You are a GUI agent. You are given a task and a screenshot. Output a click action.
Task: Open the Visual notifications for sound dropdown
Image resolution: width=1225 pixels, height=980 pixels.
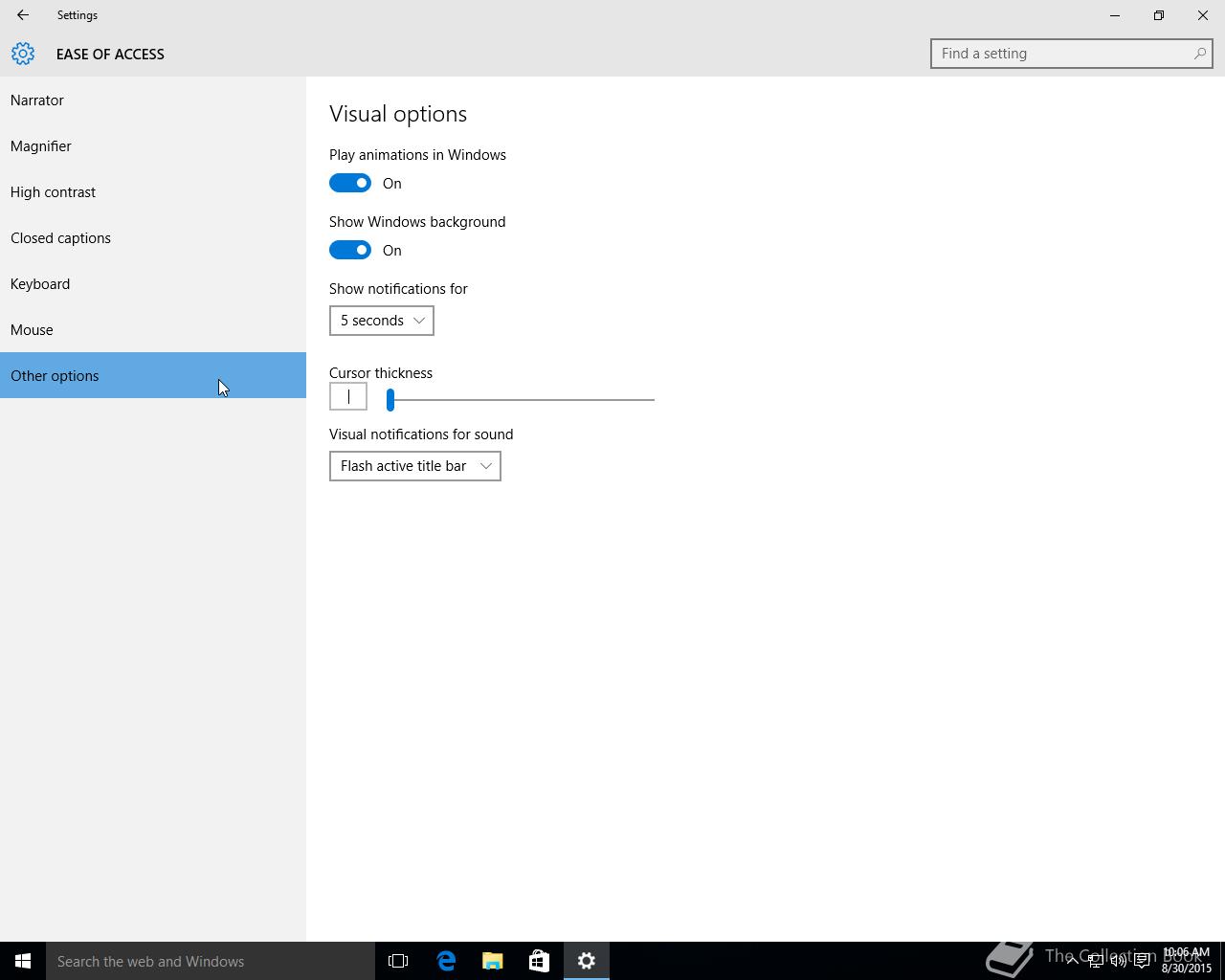(x=414, y=466)
